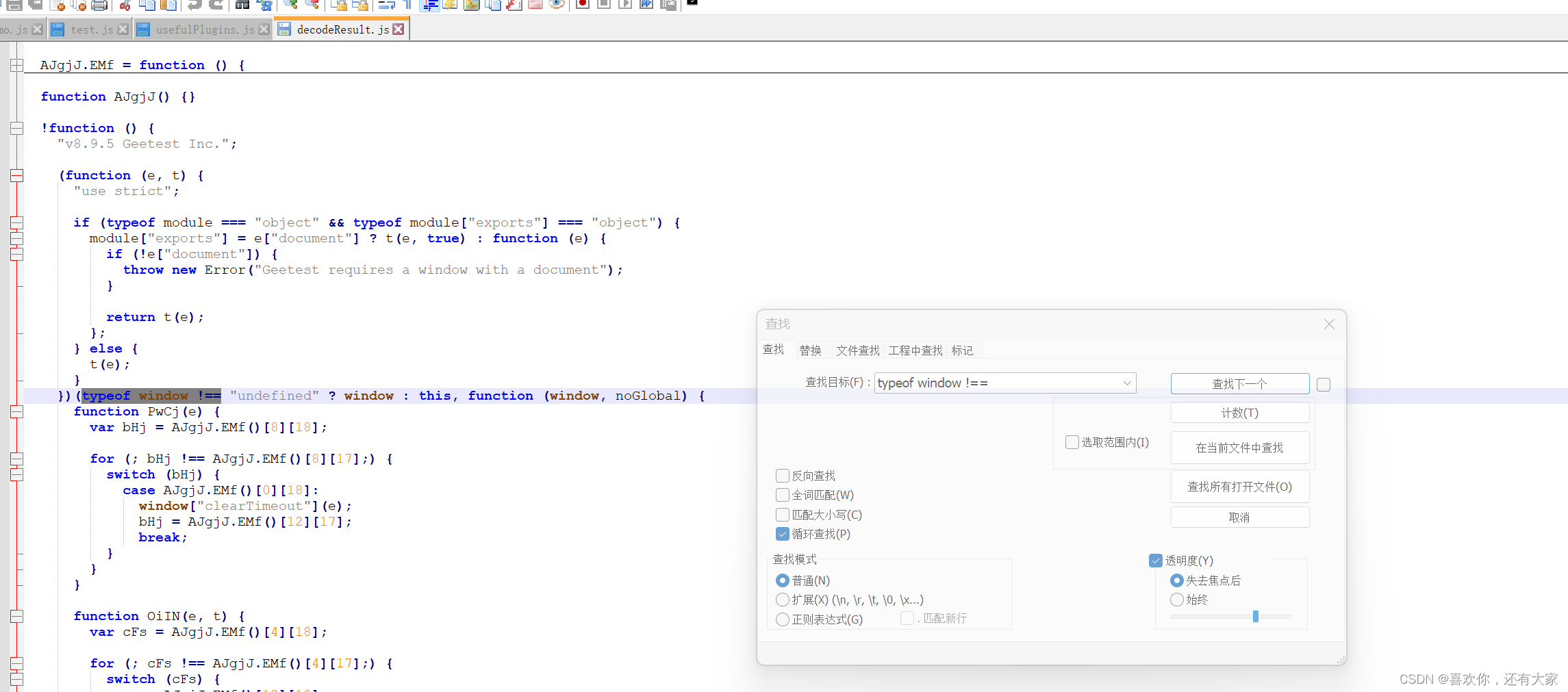The width and height of the screenshot is (1568, 692).
Task: Enable the 反向查找 checkbox
Action: 782,475
